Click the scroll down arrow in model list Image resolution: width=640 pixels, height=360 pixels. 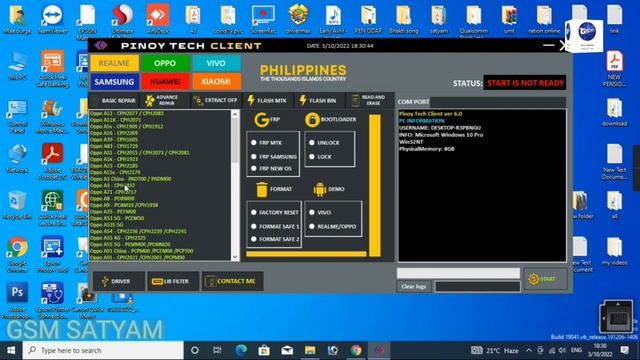click(235, 257)
